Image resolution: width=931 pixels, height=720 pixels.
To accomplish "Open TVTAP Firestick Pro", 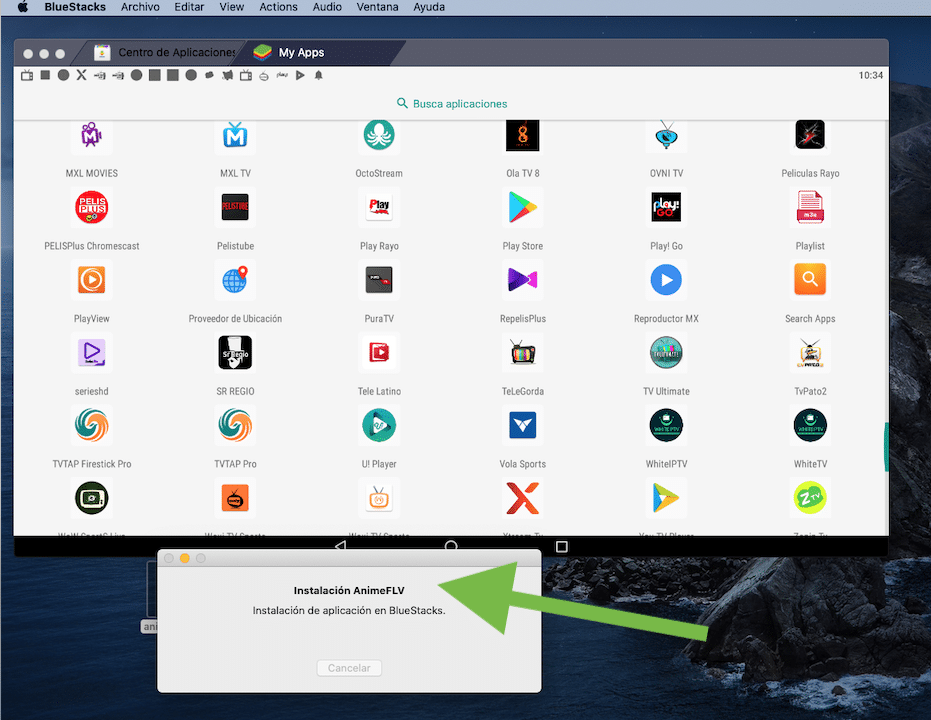I will point(91,426).
